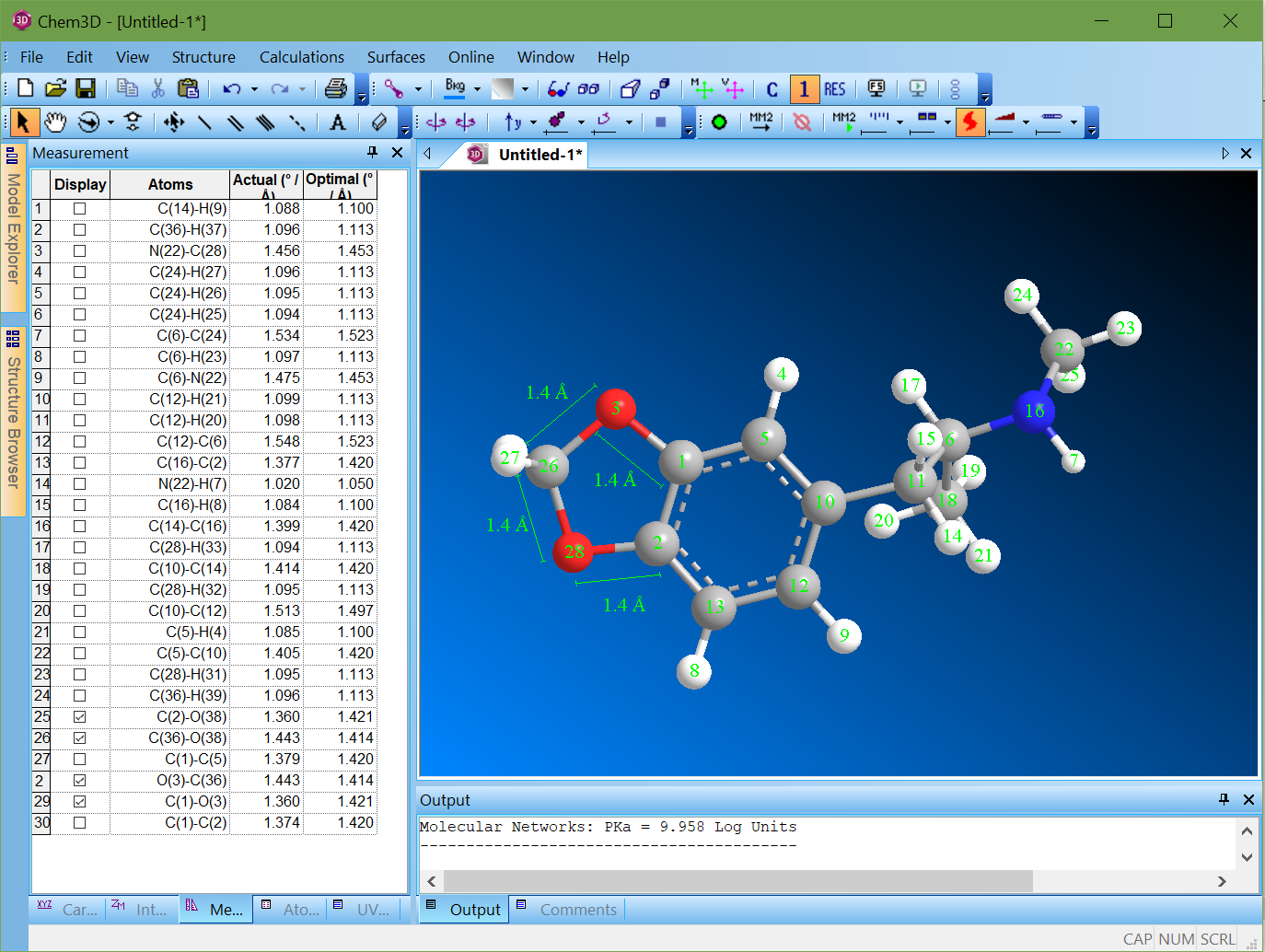This screenshot has width=1265, height=952.
Task: Open the Undo history dropdown arrow
Action: 254,89
